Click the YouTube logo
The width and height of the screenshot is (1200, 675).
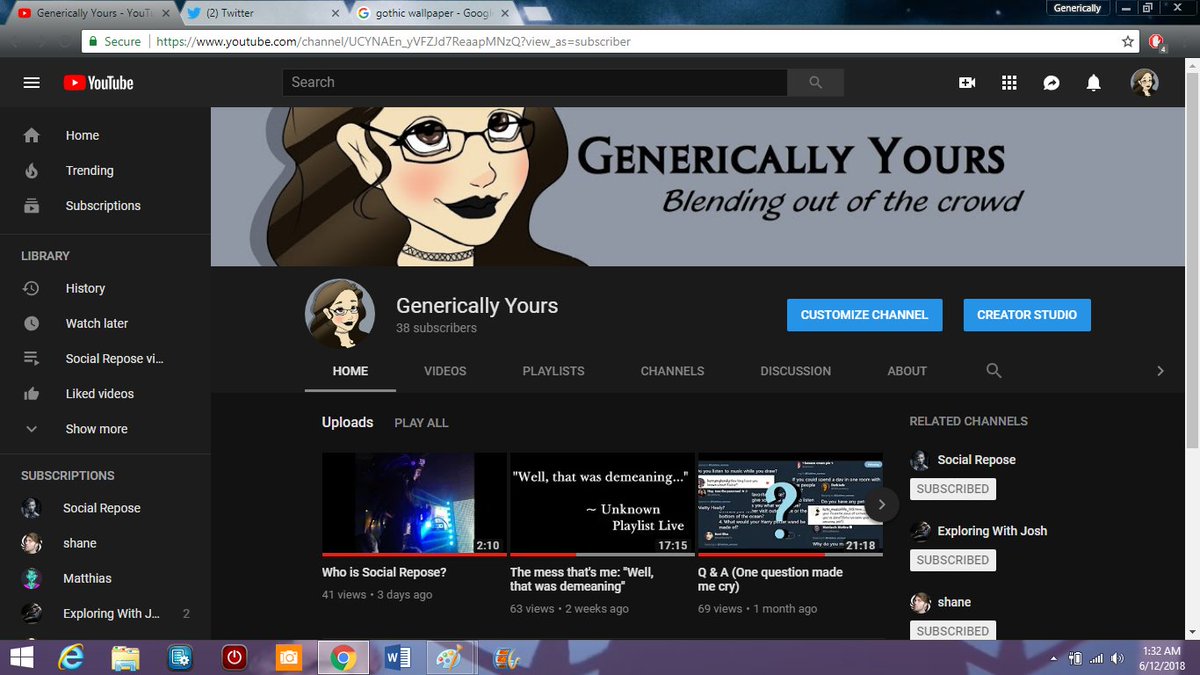click(98, 83)
